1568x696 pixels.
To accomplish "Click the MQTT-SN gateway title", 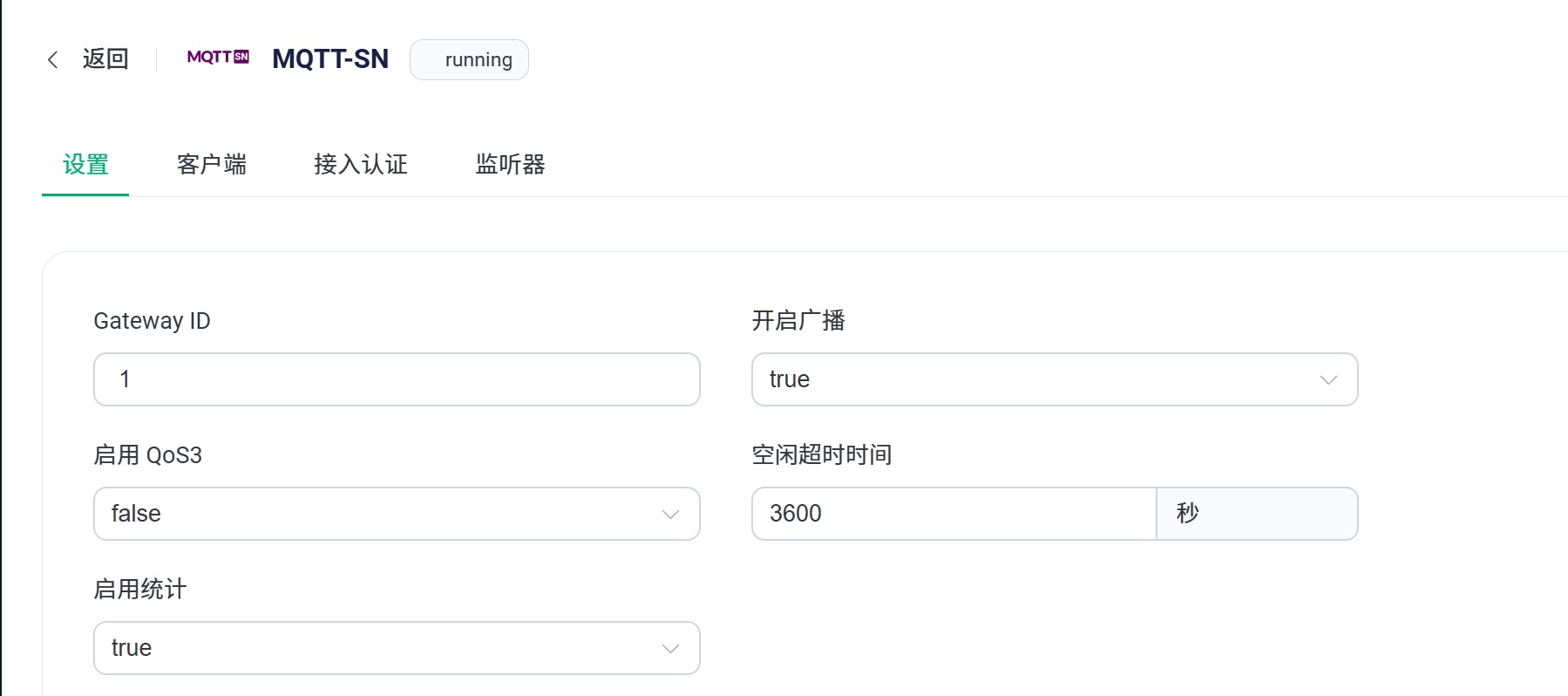I will pos(330,58).
